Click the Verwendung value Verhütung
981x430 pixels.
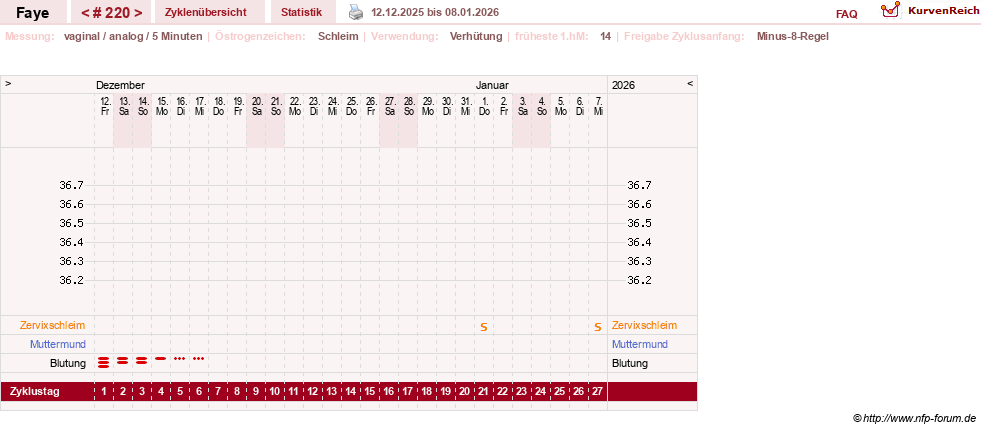pyautogui.click(x=475, y=36)
